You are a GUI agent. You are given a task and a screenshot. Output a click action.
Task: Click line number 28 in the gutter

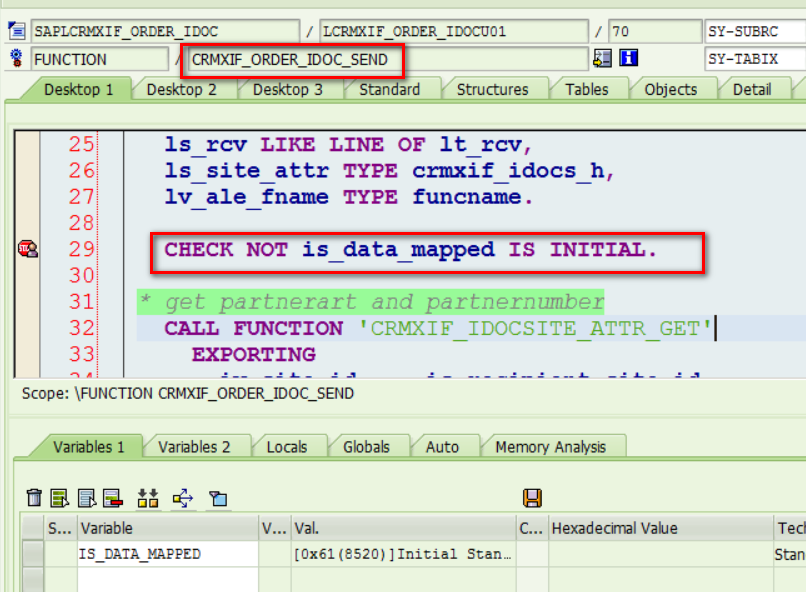point(81,223)
